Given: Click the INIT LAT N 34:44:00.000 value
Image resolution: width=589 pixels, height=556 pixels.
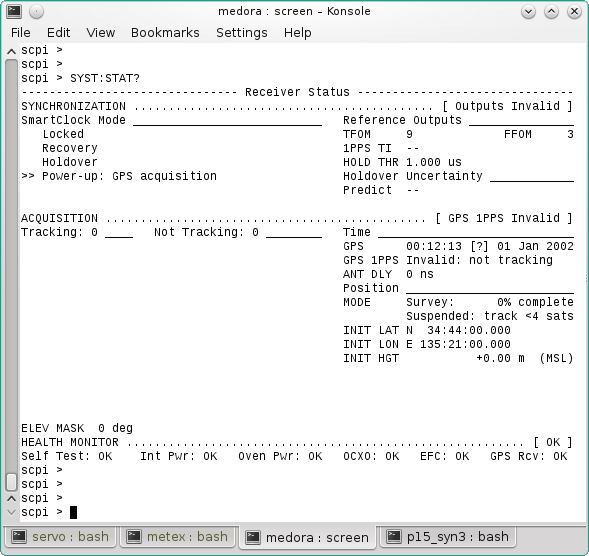Looking at the screenshot, I should tap(458, 330).
